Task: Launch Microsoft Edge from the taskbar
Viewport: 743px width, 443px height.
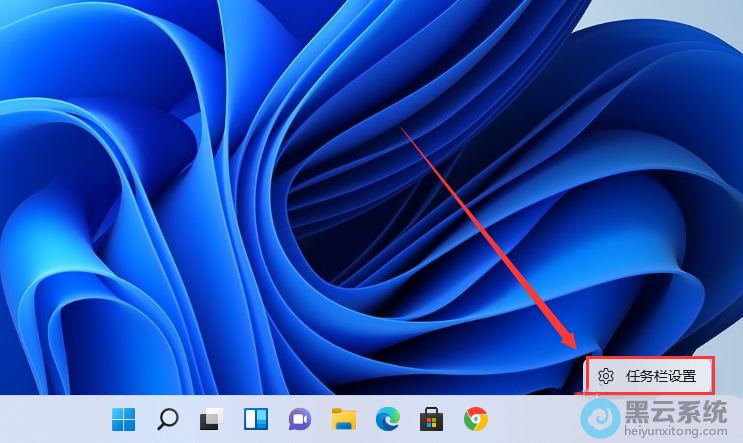Action: pyautogui.click(x=387, y=419)
